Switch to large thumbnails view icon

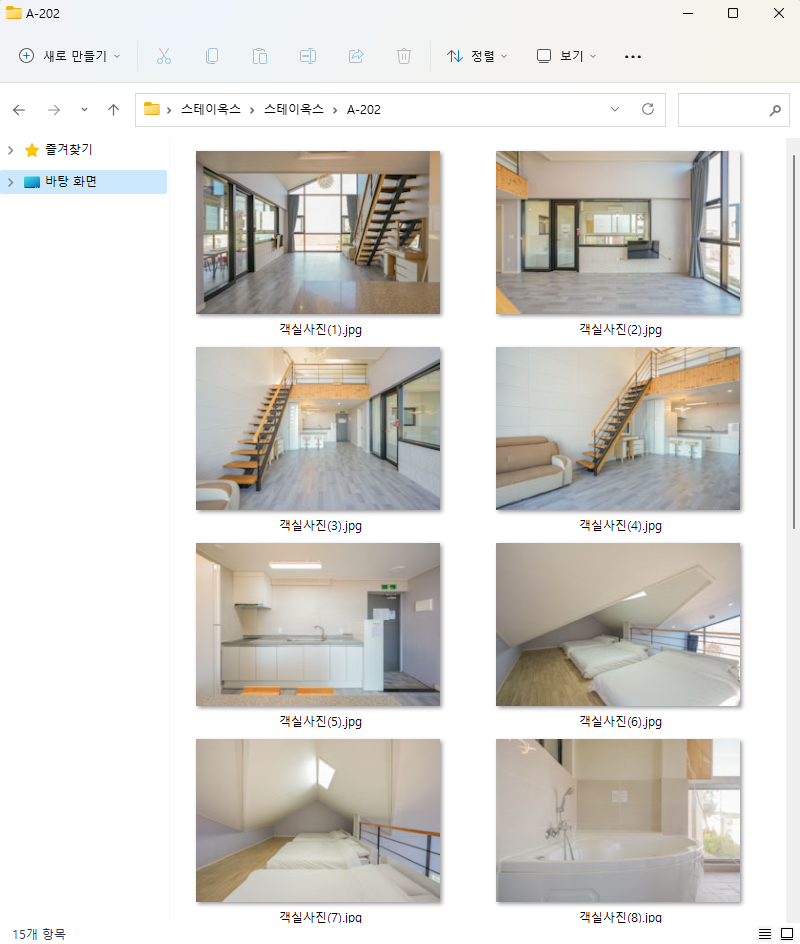pyautogui.click(x=787, y=934)
